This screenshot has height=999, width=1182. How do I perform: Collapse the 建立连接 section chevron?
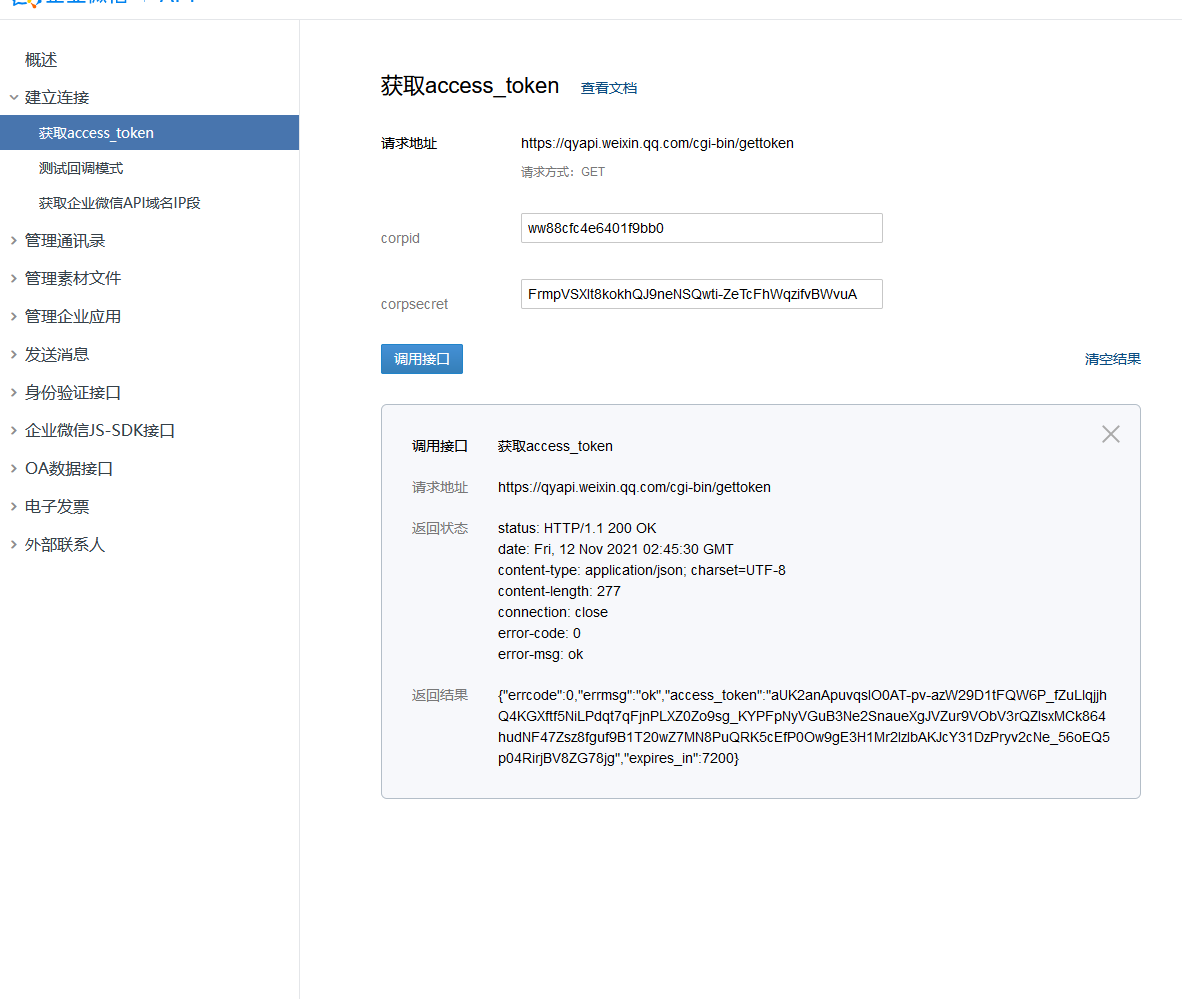click(13, 98)
